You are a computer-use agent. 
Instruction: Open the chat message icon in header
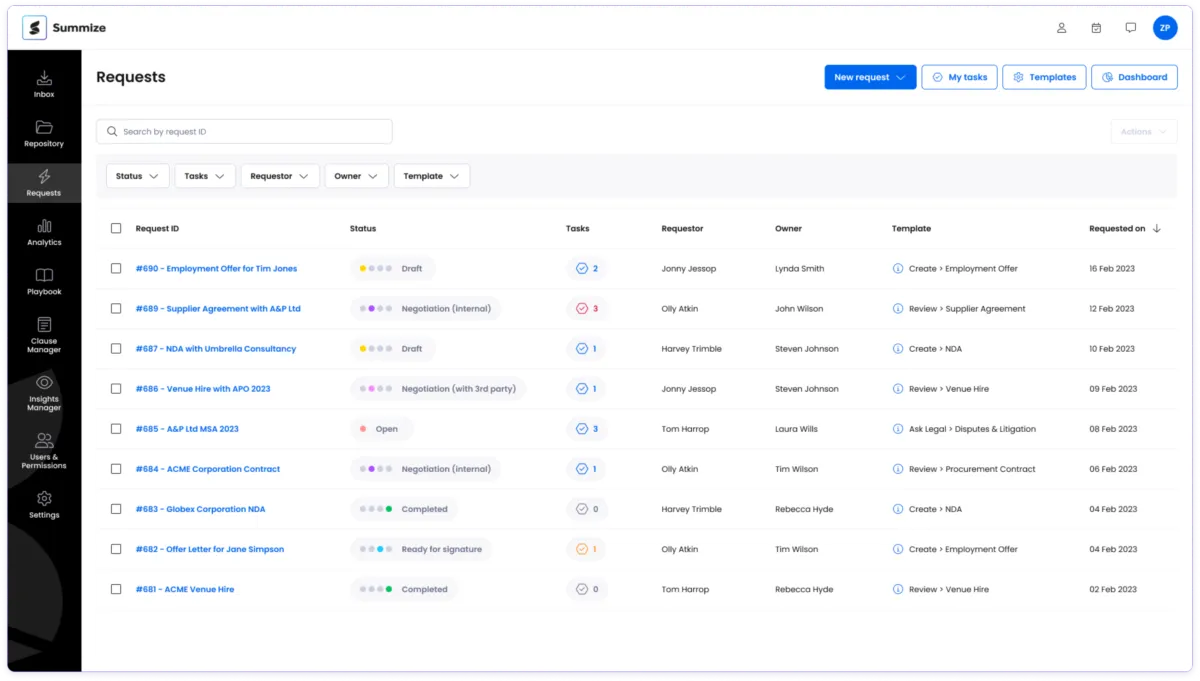[x=1130, y=28]
